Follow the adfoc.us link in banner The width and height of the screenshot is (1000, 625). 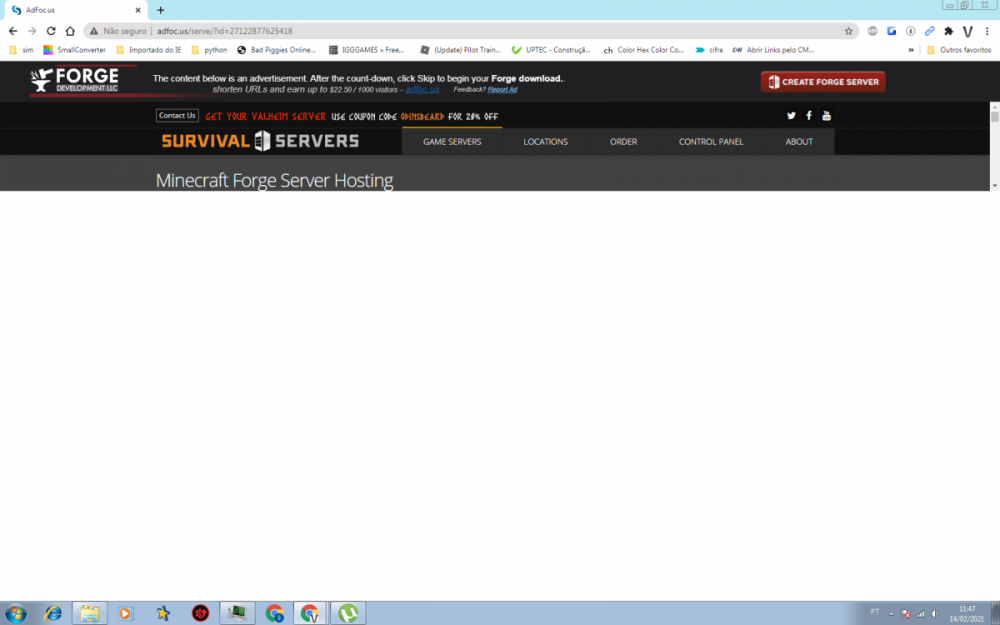tap(422, 89)
